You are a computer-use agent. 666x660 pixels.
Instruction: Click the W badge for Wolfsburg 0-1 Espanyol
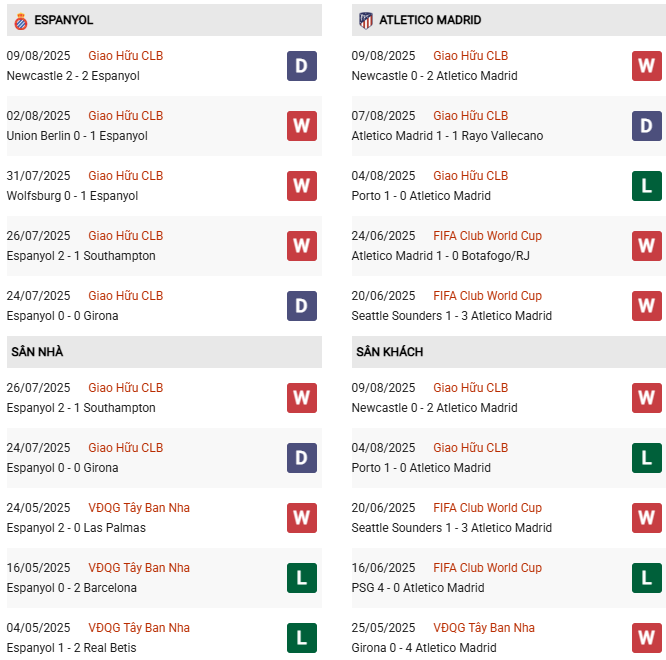pos(301,186)
